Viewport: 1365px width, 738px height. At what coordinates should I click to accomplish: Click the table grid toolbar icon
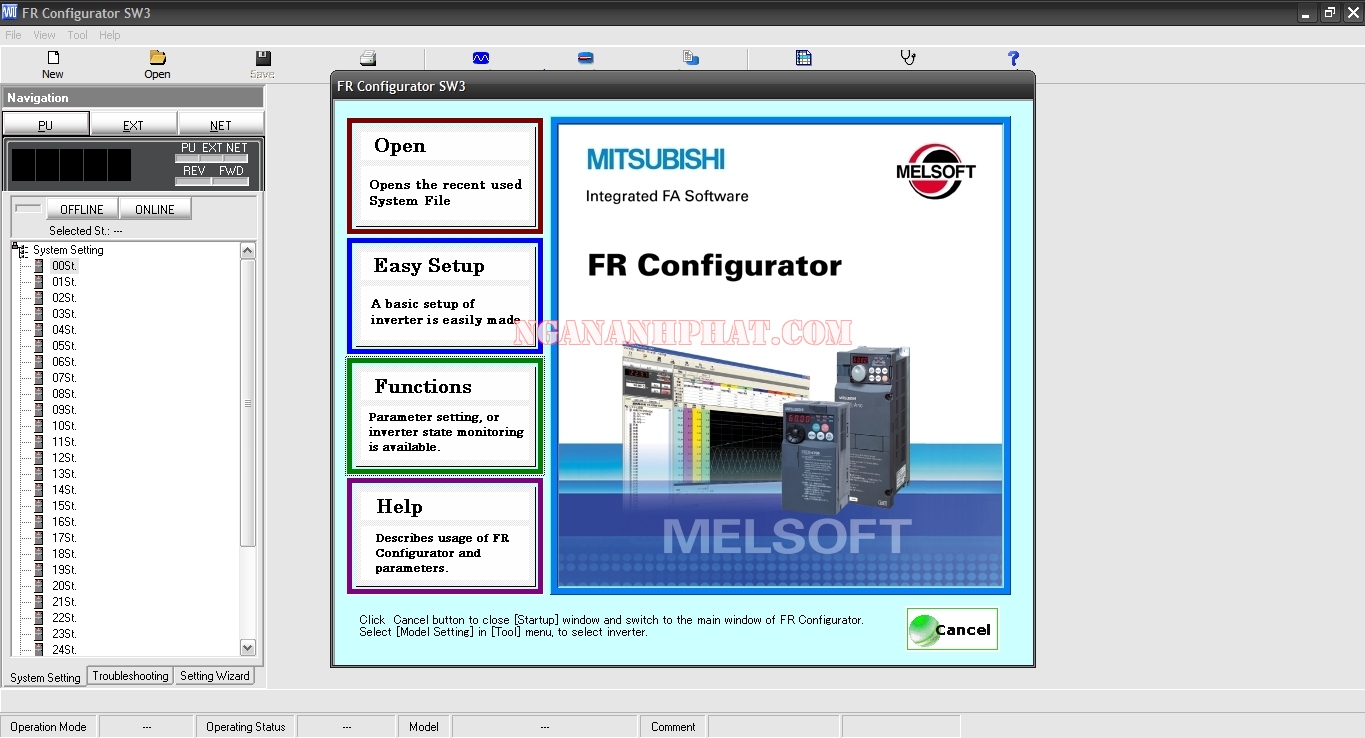tap(803, 58)
